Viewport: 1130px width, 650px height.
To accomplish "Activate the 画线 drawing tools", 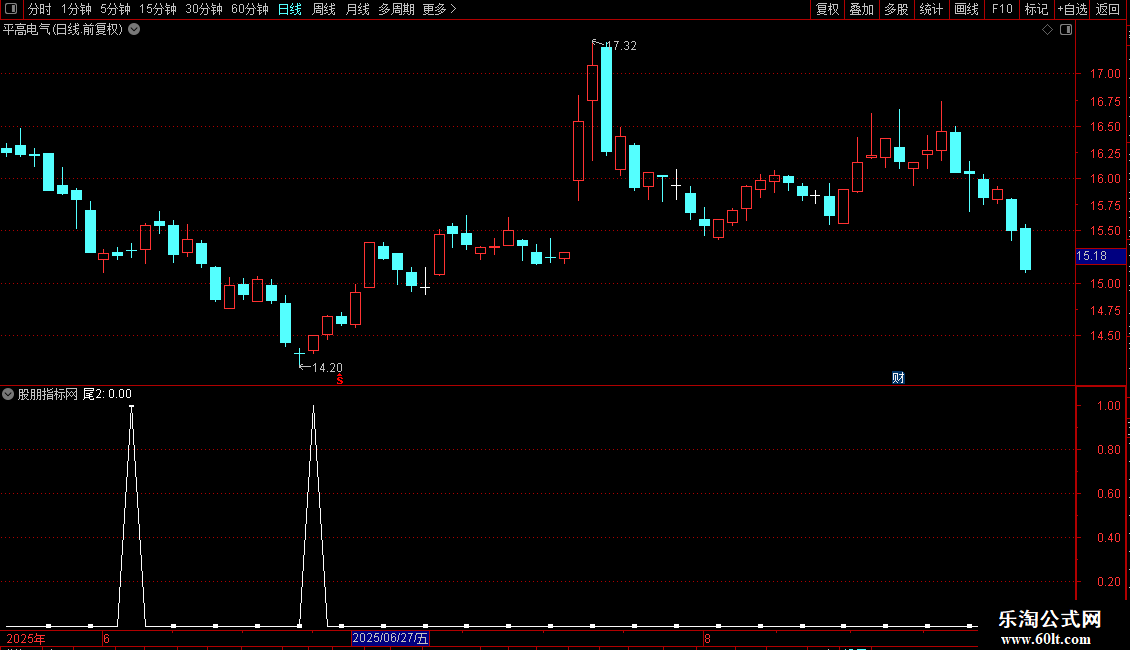I will point(966,9).
